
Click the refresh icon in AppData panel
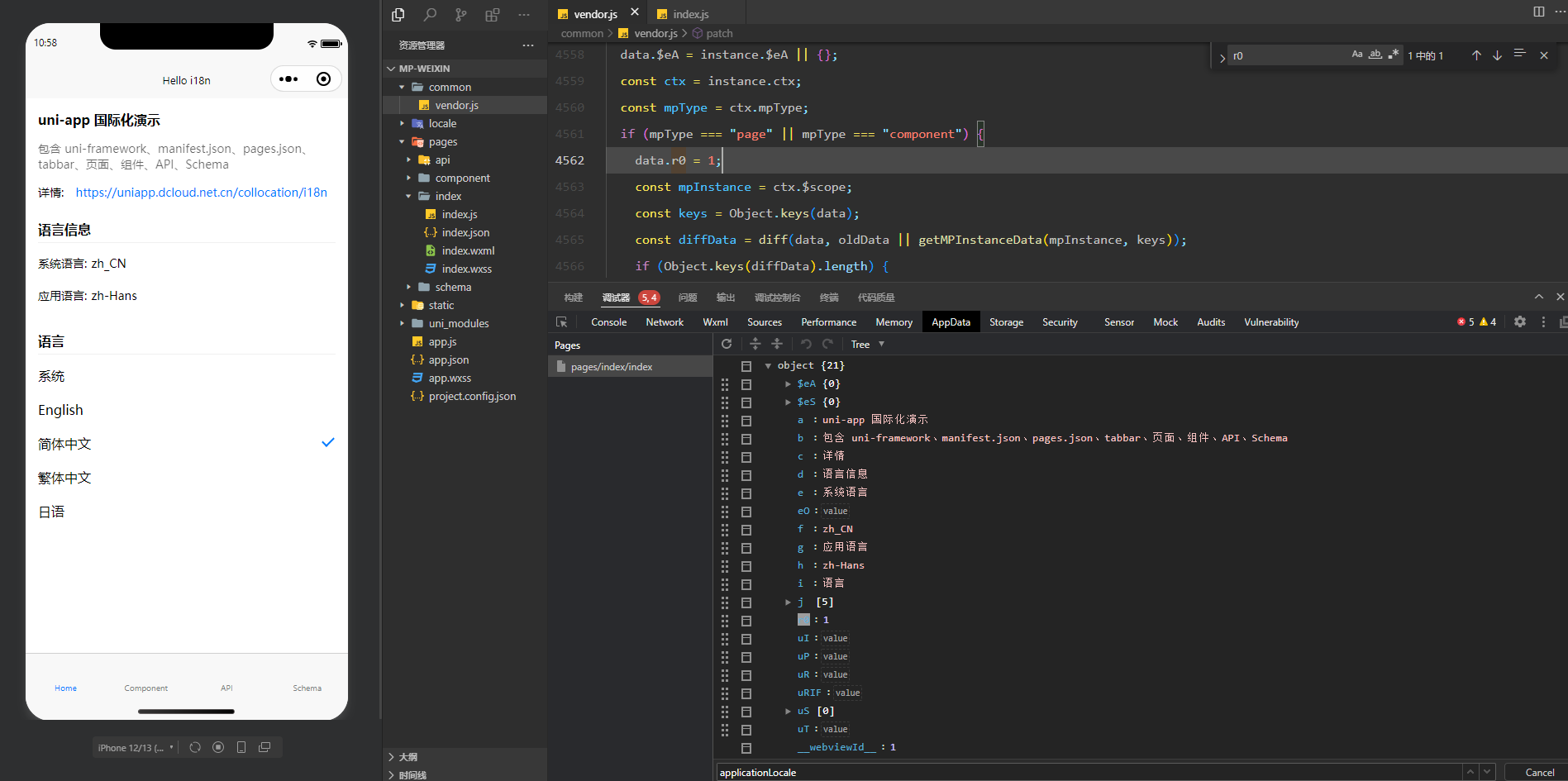(x=727, y=344)
